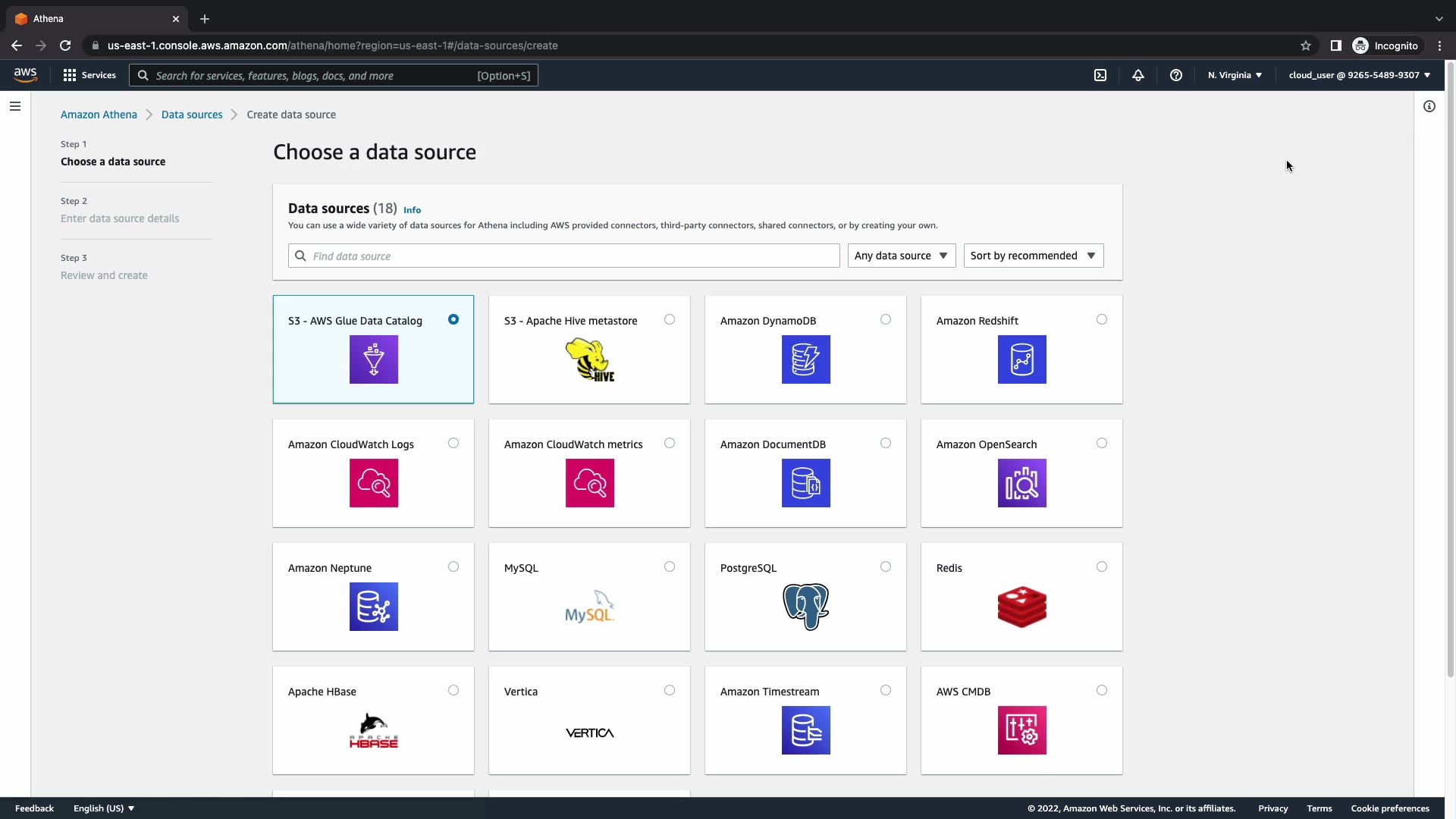This screenshot has width=1456, height=819.
Task: Click the Apache Hive bee logo
Action: pyautogui.click(x=590, y=359)
